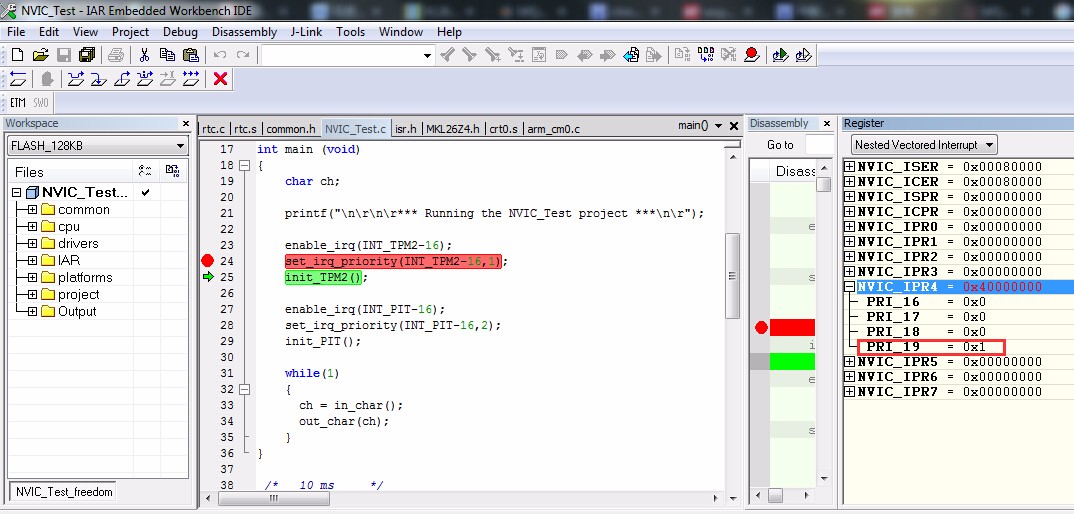Close the Workspace panel
1074x514 pixels.
click(x=186, y=123)
